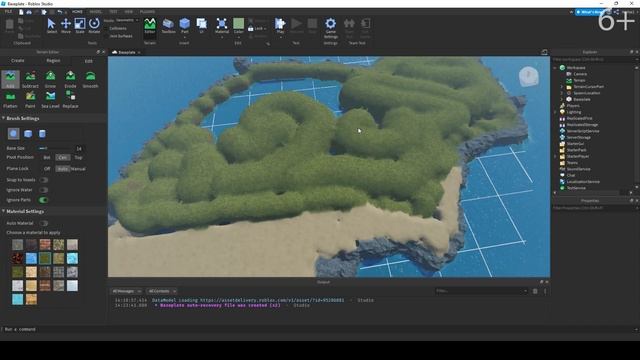Open the Edit tab in Terrain Editor
This screenshot has width=640, height=360.
click(89, 61)
